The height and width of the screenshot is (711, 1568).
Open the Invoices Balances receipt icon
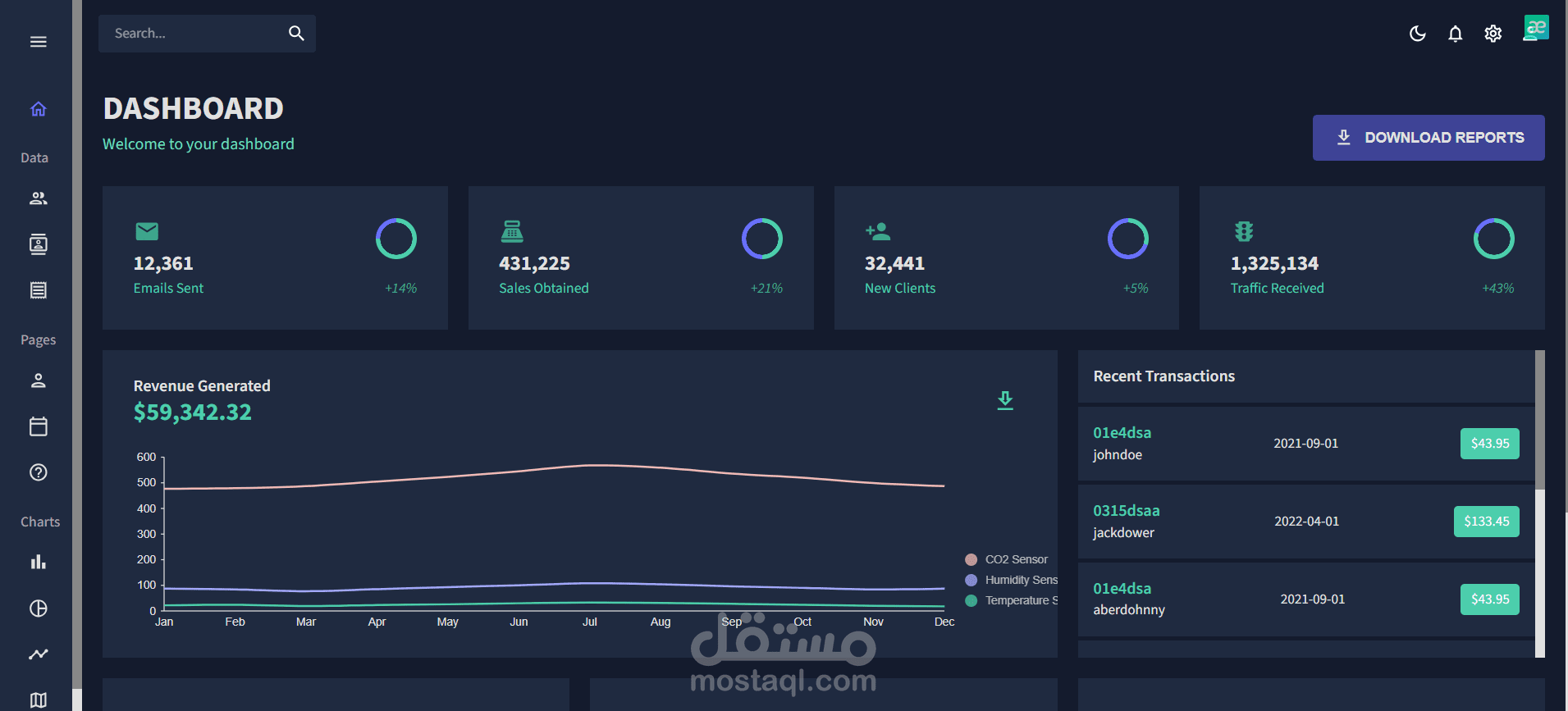pyautogui.click(x=39, y=290)
